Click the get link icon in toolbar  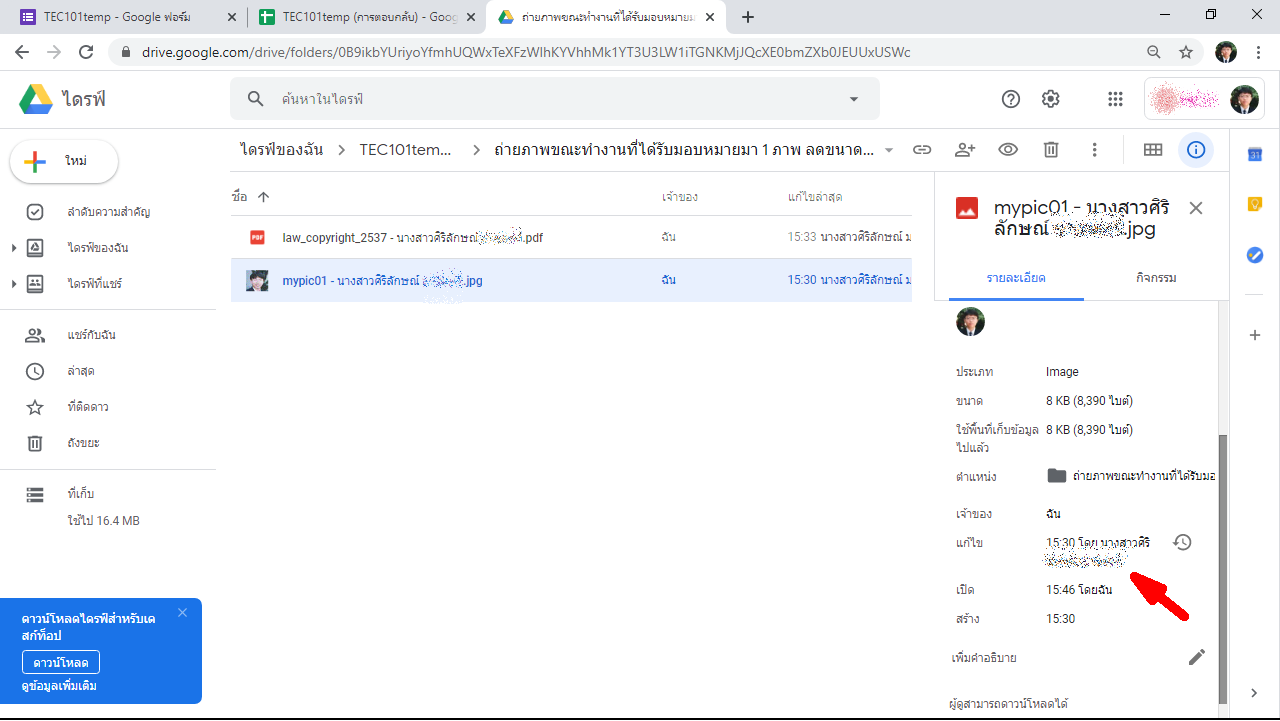[922, 150]
